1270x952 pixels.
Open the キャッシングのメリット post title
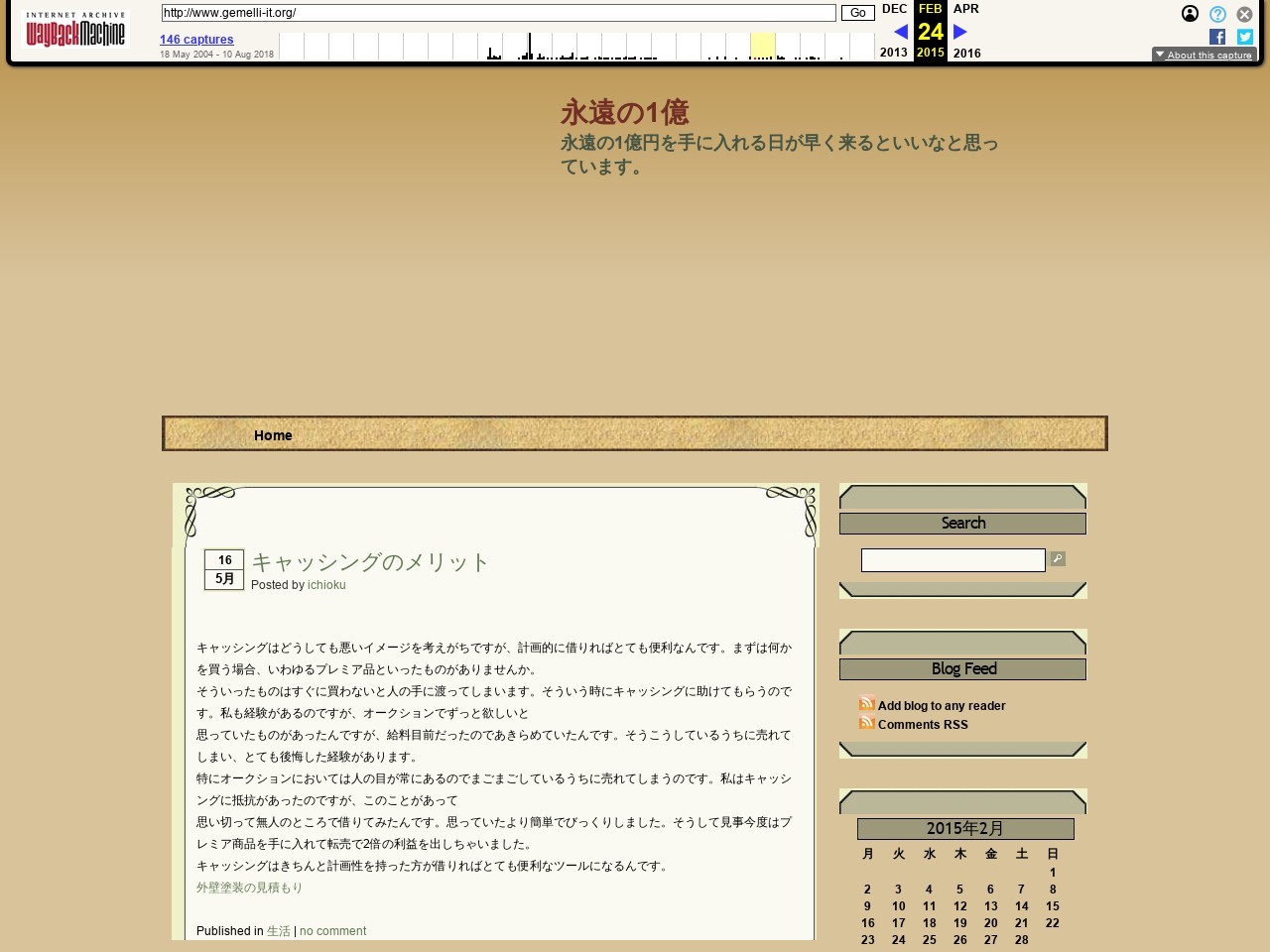[x=370, y=562]
